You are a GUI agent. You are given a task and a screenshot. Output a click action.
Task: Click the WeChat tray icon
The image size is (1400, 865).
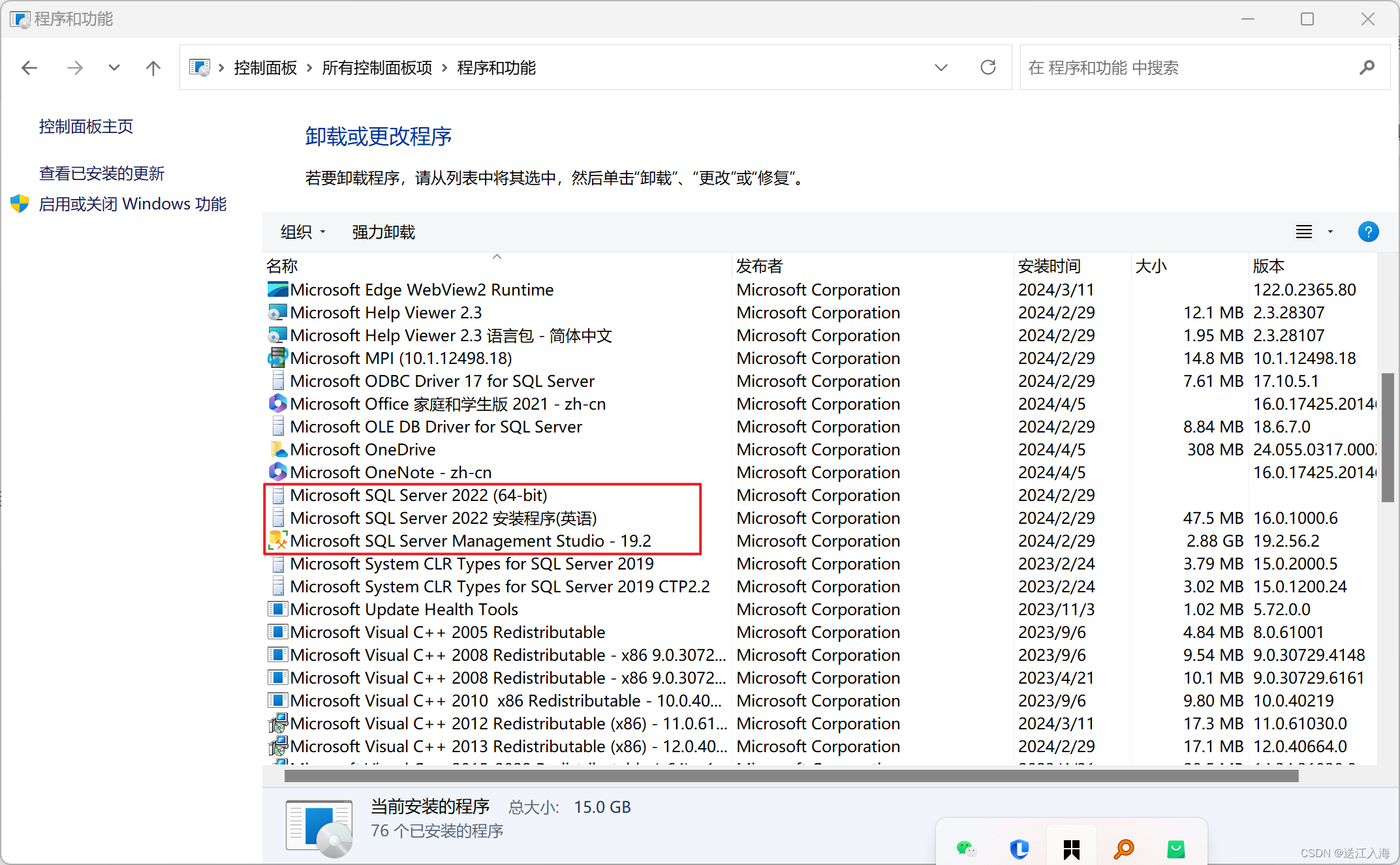pyautogui.click(x=966, y=849)
